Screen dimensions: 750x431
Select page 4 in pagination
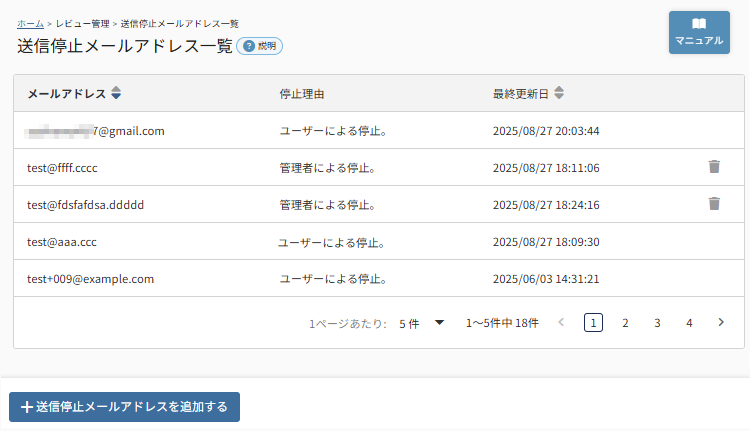[x=689, y=323]
